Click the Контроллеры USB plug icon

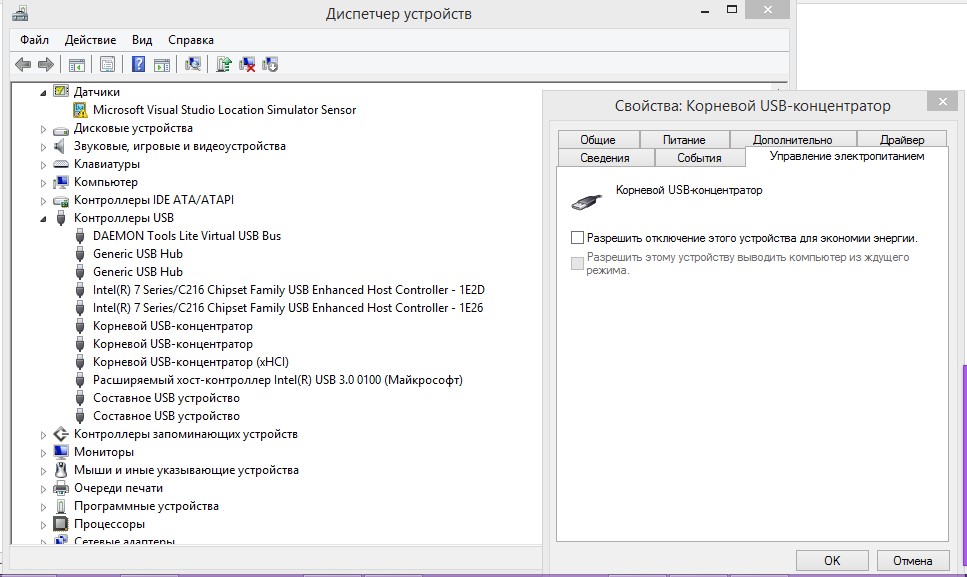61,218
